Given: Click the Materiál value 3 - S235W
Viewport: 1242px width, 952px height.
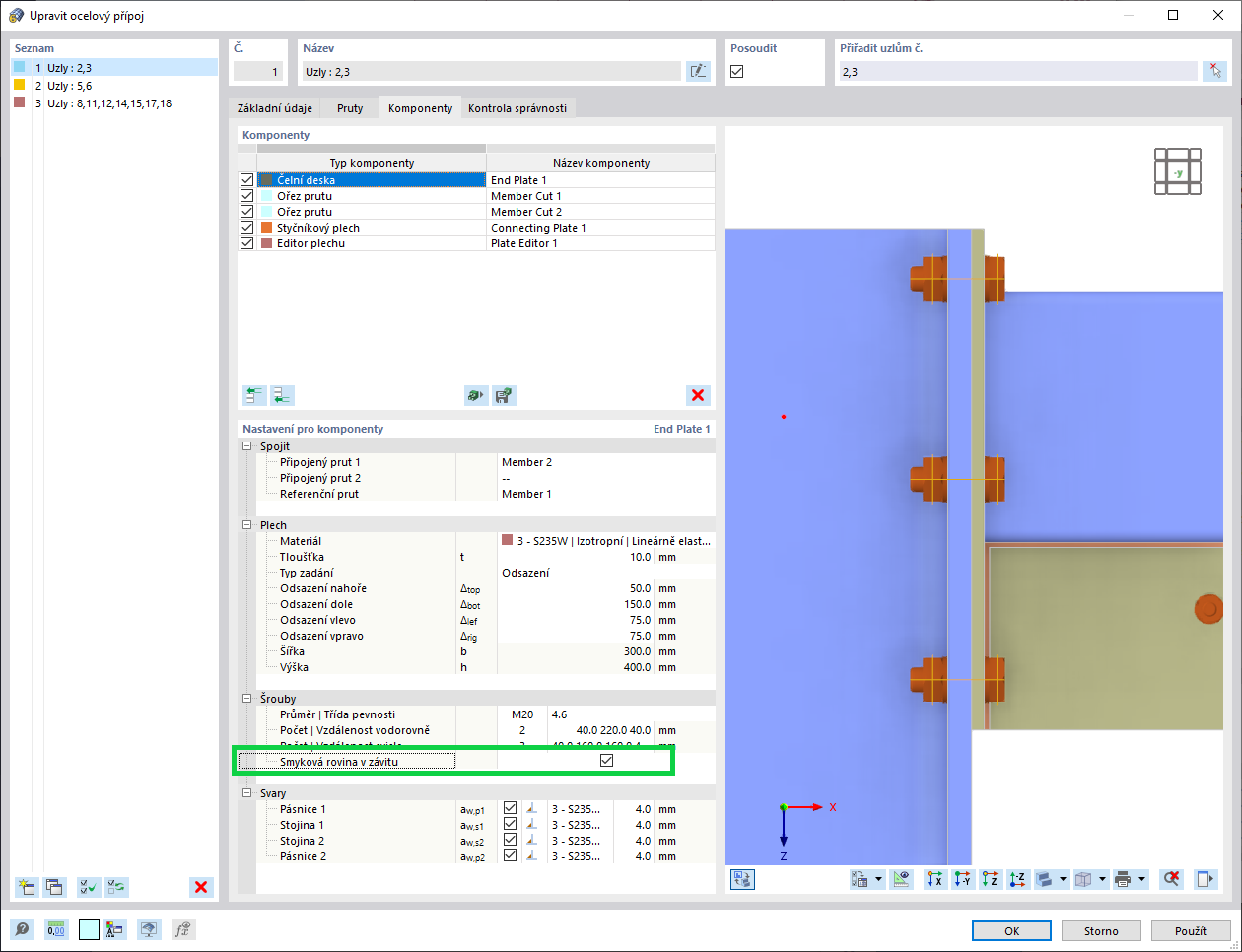Looking at the screenshot, I should pyautogui.click(x=606, y=541).
